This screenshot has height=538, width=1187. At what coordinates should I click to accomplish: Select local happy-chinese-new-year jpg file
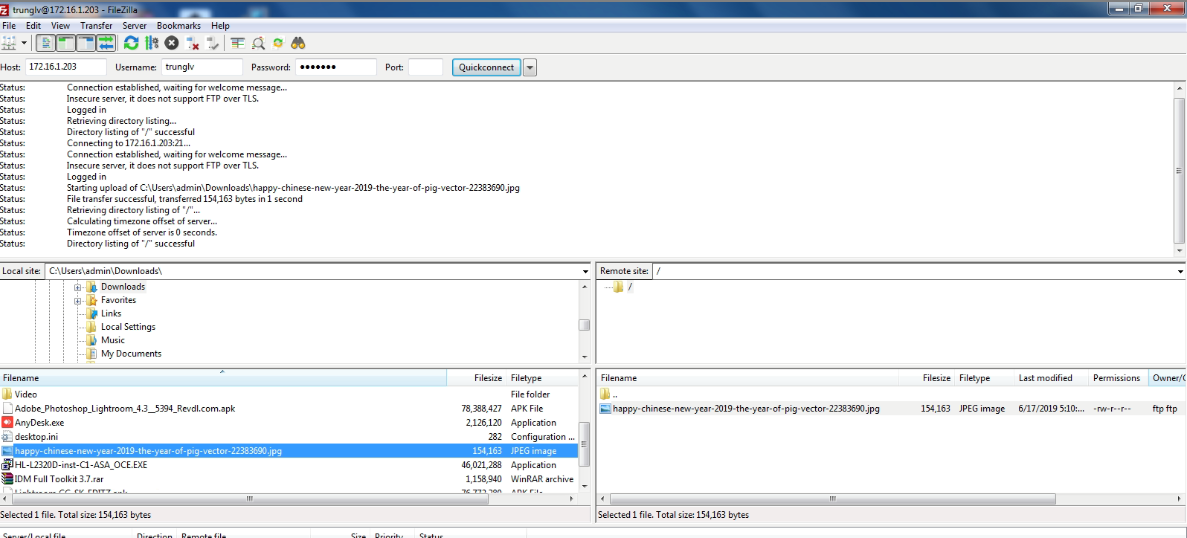(289, 450)
